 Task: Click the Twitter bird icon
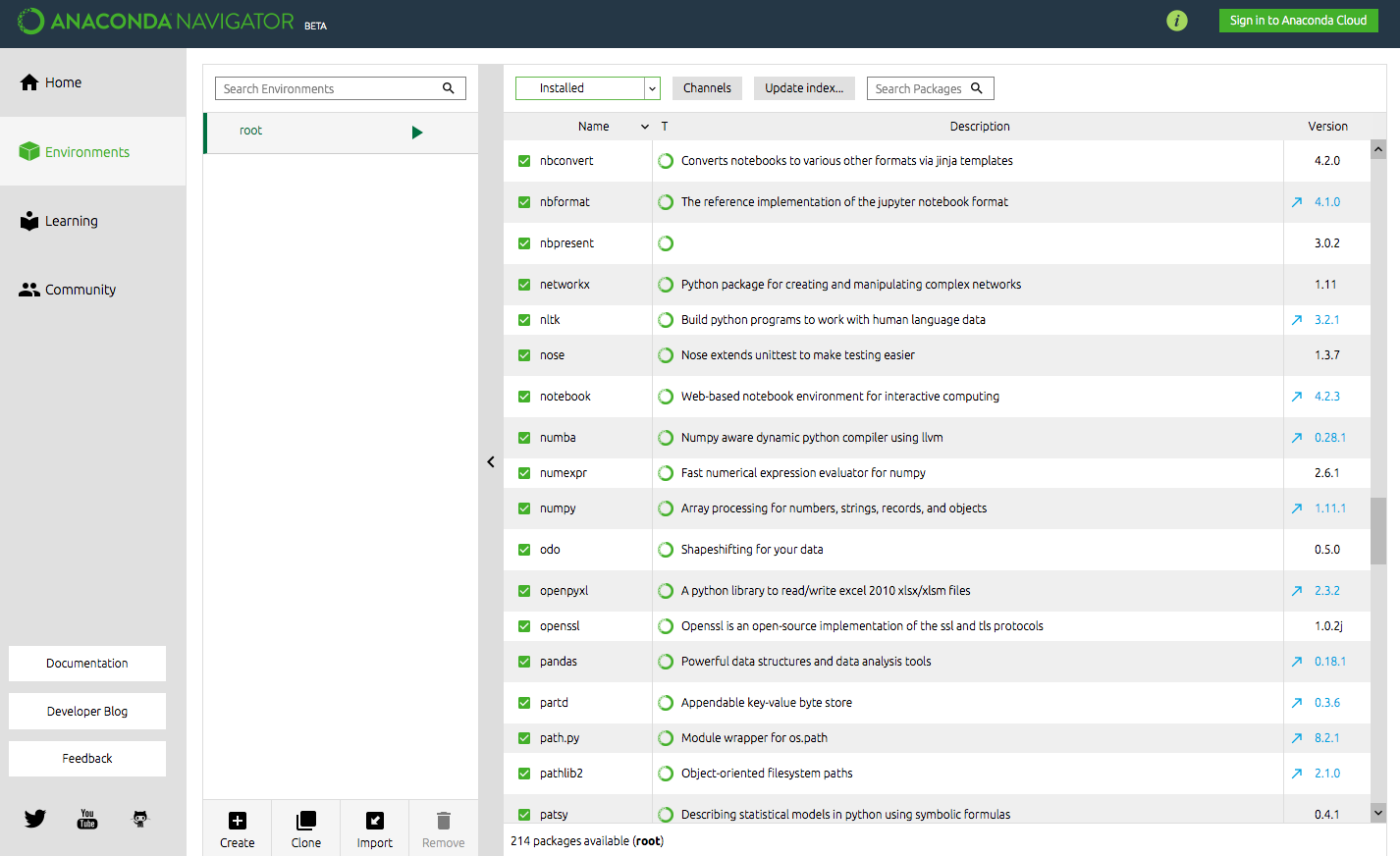point(35,819)
